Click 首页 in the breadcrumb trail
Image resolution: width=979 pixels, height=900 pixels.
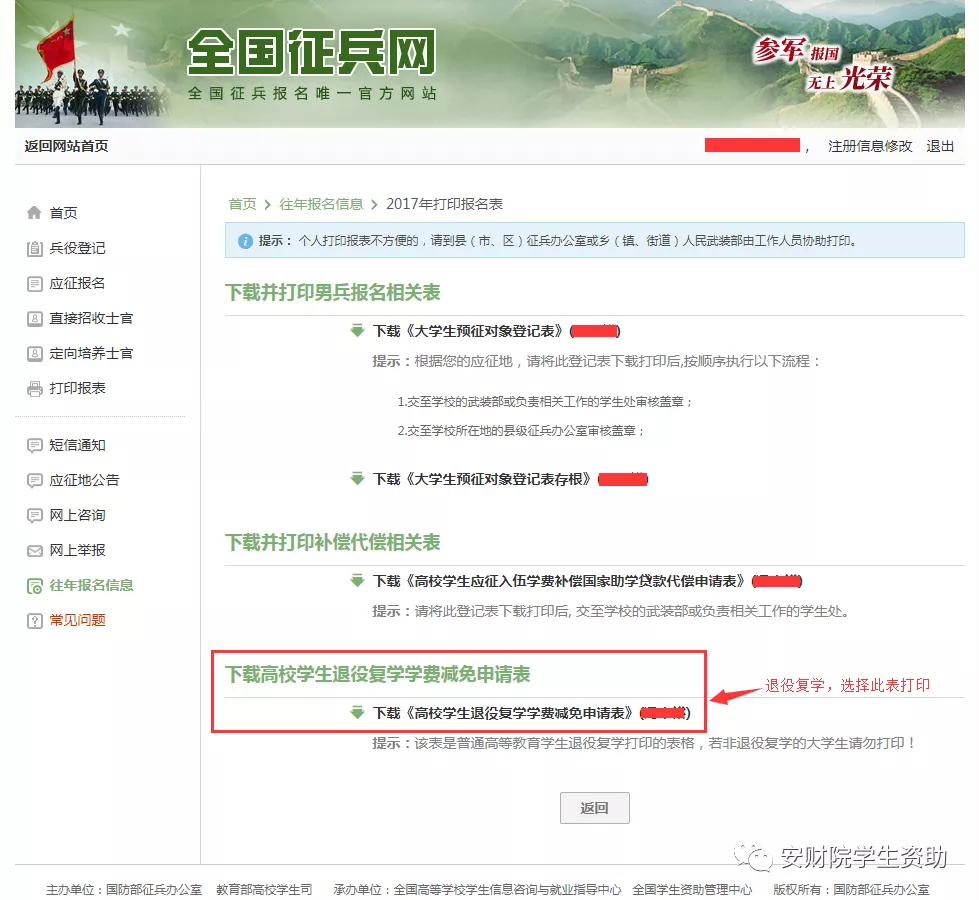click(242, 204)
